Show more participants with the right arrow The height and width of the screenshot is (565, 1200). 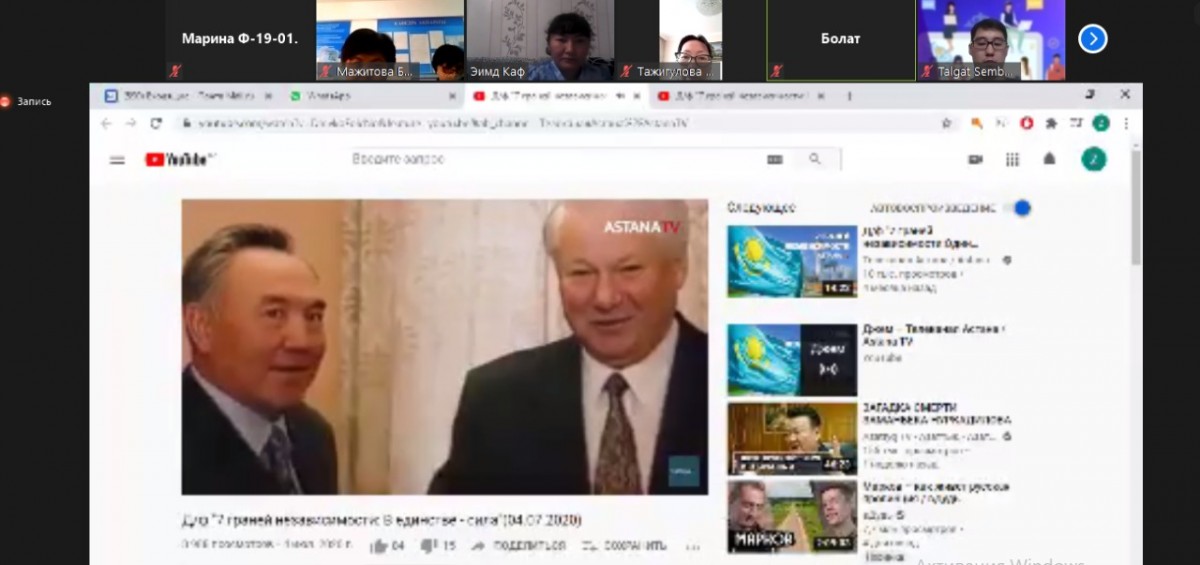1092,39
